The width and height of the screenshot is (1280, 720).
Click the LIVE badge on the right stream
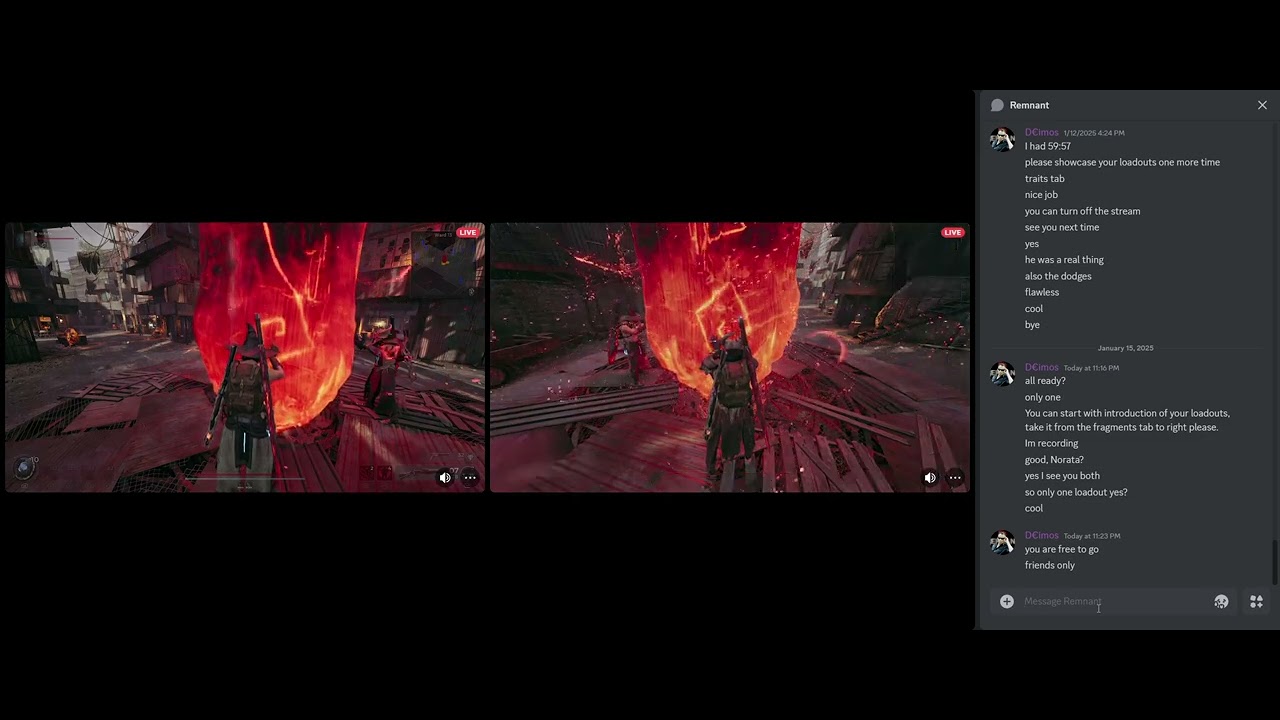tap(952, 233)
